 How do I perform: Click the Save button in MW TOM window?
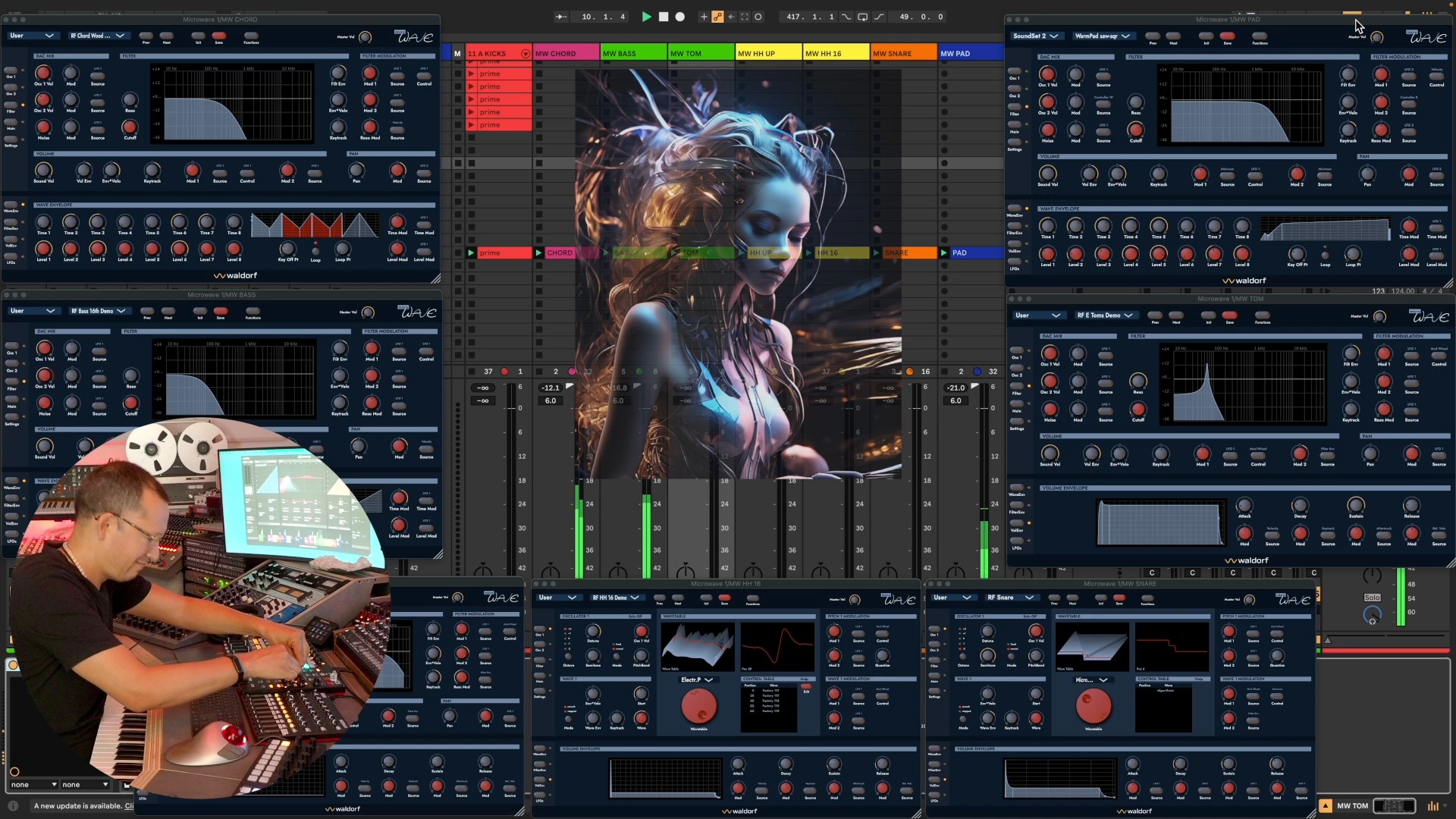pos(1229,317)
